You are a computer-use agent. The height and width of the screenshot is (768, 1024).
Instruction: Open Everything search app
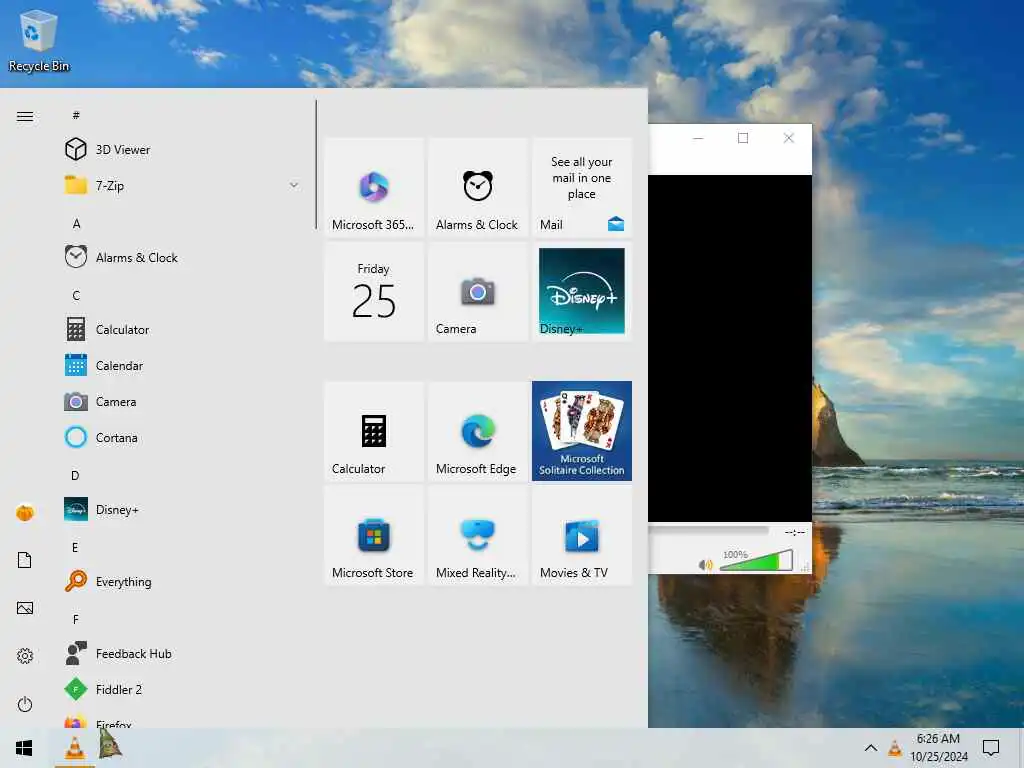tap(180, 581)
